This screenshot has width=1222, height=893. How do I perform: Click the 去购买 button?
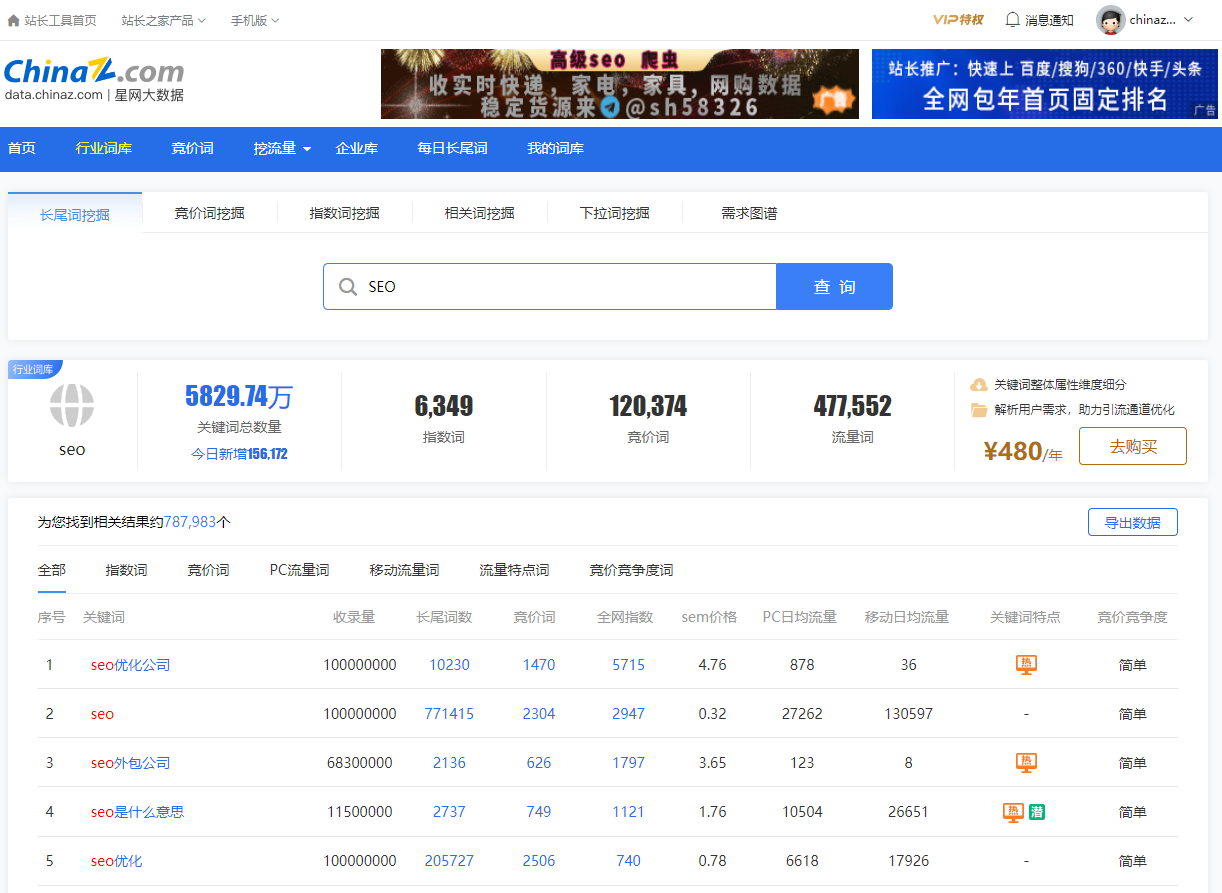coord(1133,446)
